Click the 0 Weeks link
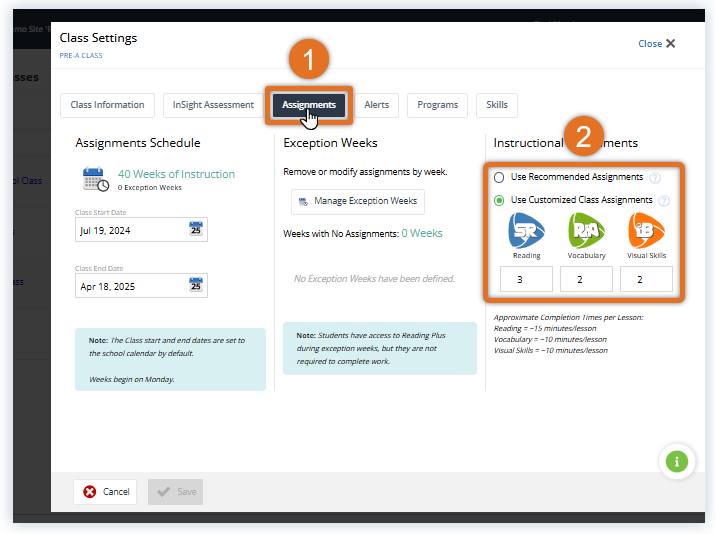Image resolution: width=716 pixels, height=534 pixels. click(422, 233)
